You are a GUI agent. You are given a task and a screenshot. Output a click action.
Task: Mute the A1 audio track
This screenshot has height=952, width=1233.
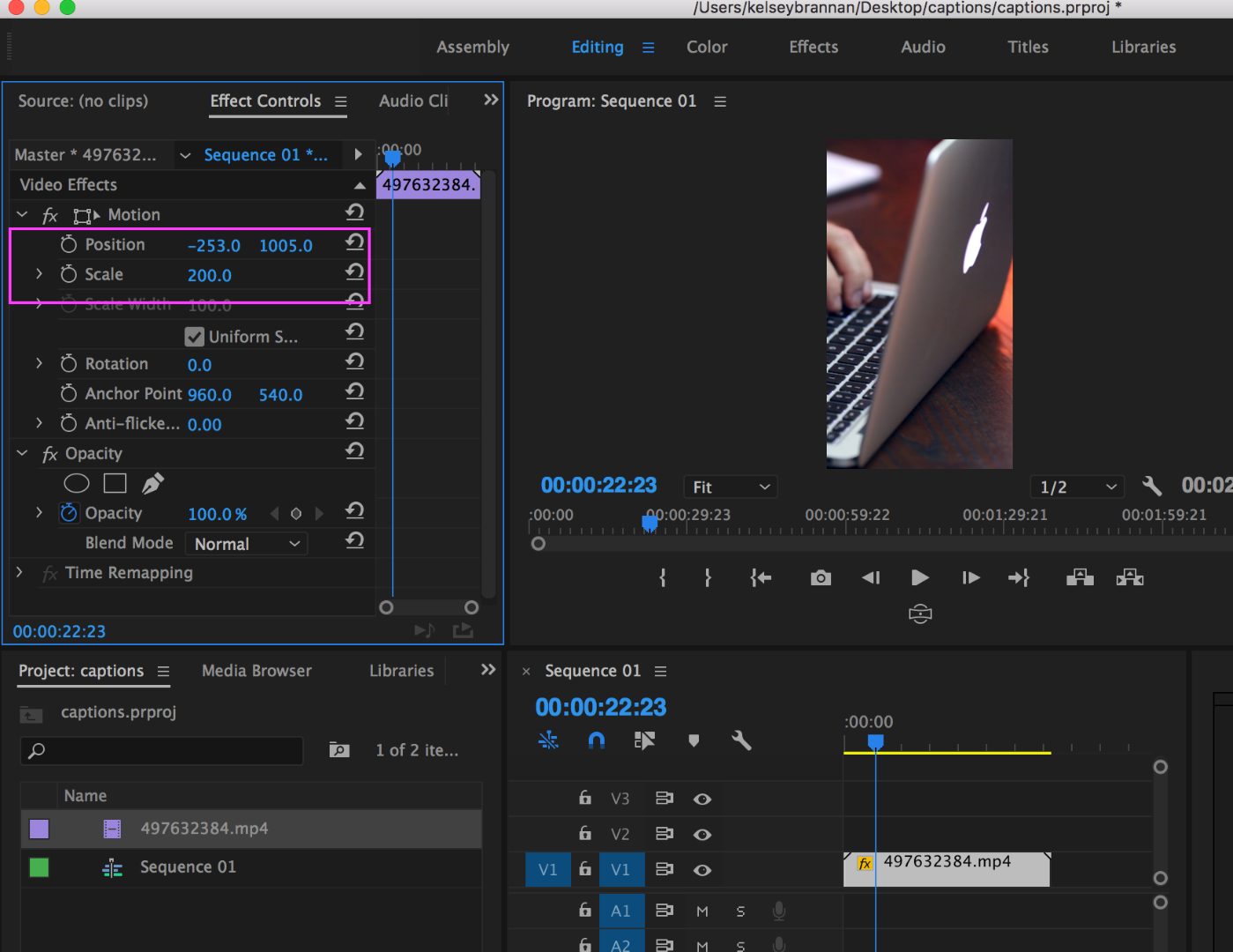(x=702, y=911)
